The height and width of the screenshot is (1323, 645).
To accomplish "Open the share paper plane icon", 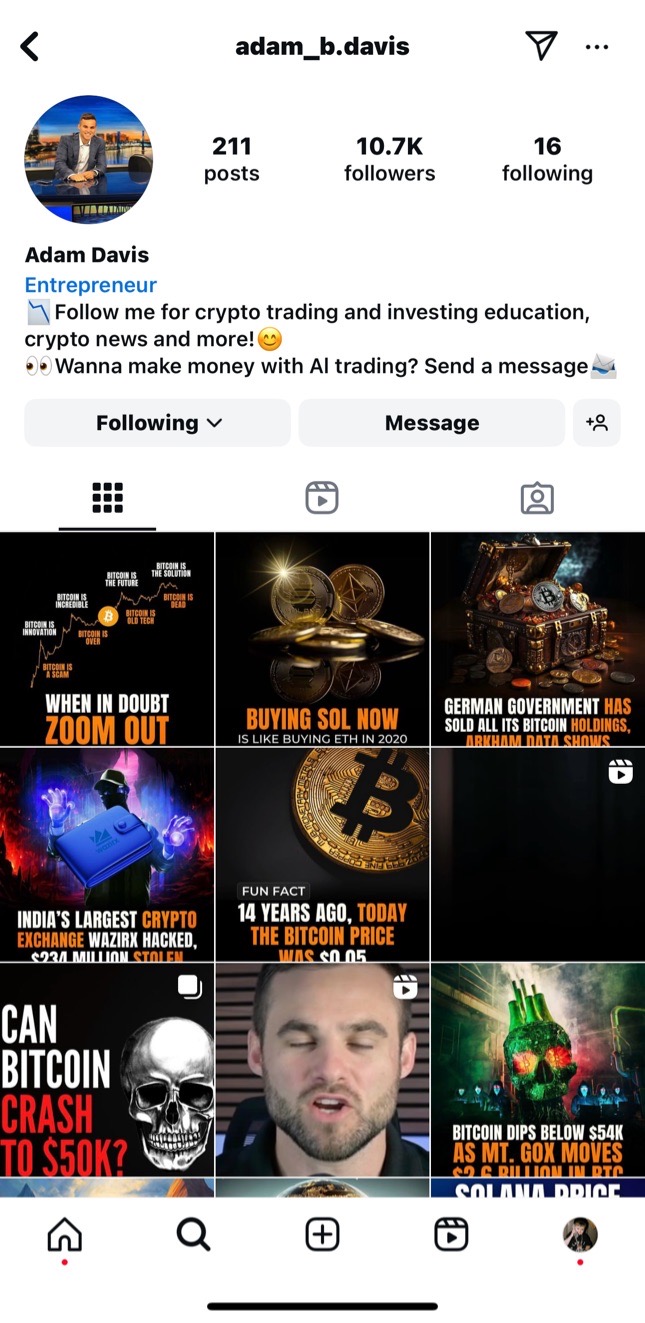I will click(x=540, y=45).
